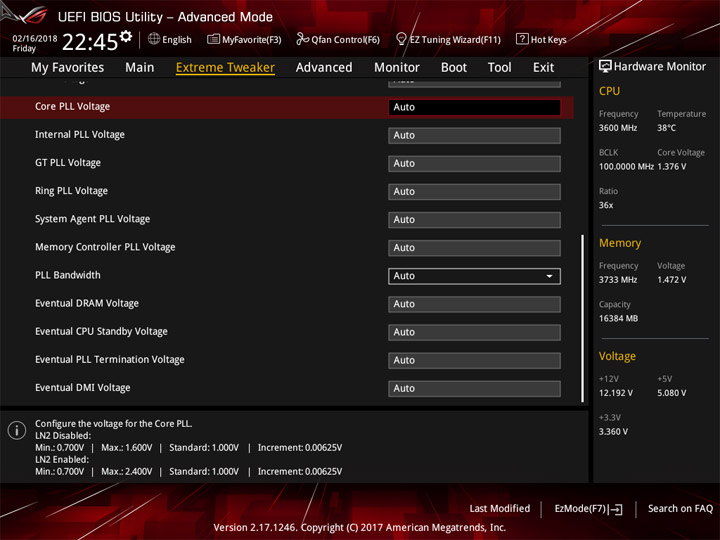Launch Qfan Control(F6)

coord(338,39)
